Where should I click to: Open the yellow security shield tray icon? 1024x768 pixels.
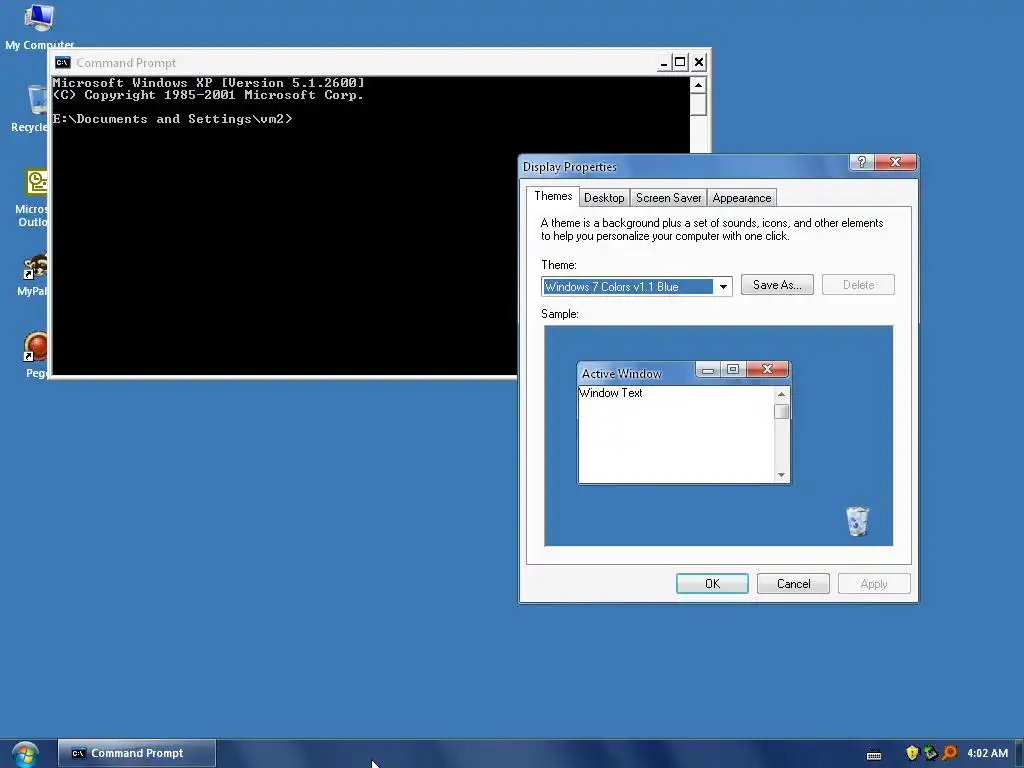tap(912, 753)
